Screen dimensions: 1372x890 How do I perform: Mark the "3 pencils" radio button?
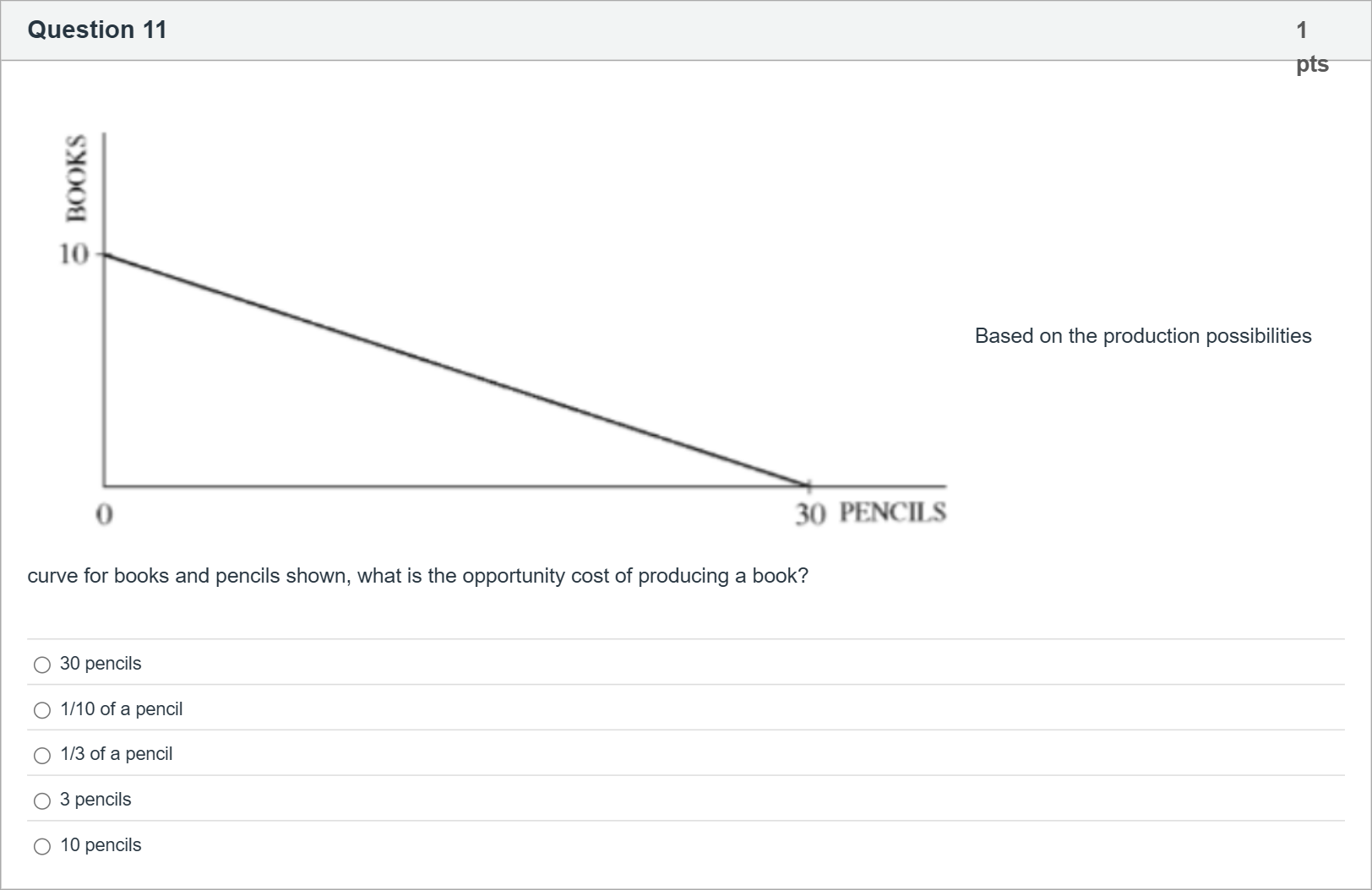tap(42, 801)
